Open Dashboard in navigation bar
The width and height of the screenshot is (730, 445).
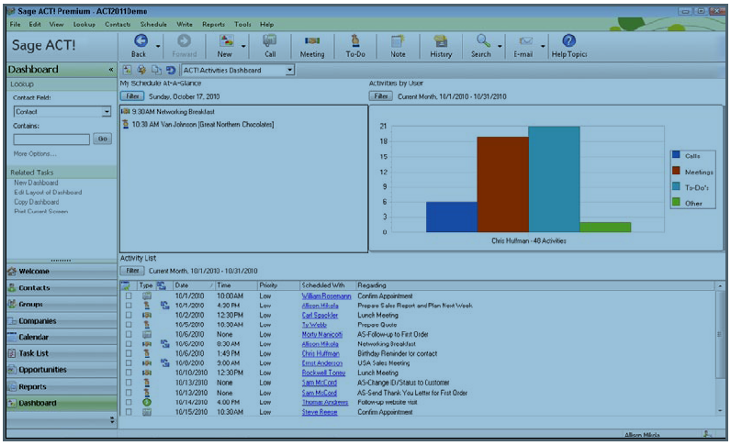pos(61,403)
